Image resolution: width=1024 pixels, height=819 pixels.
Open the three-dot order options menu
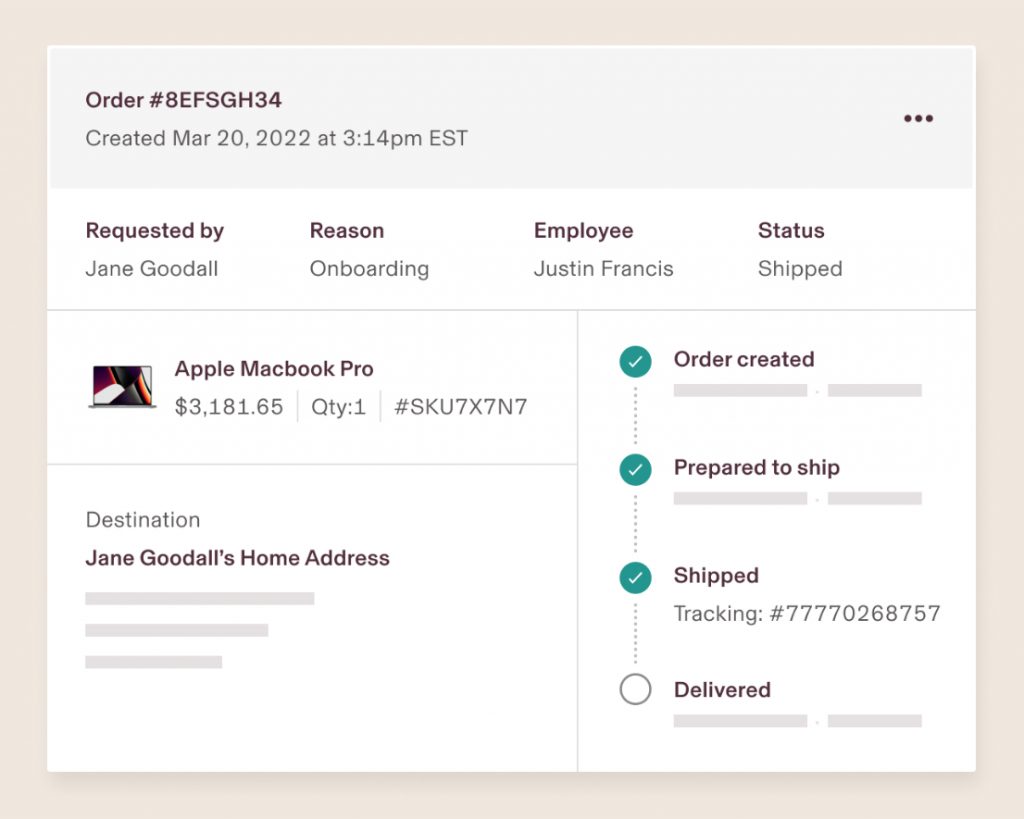(x=918, y=118)
